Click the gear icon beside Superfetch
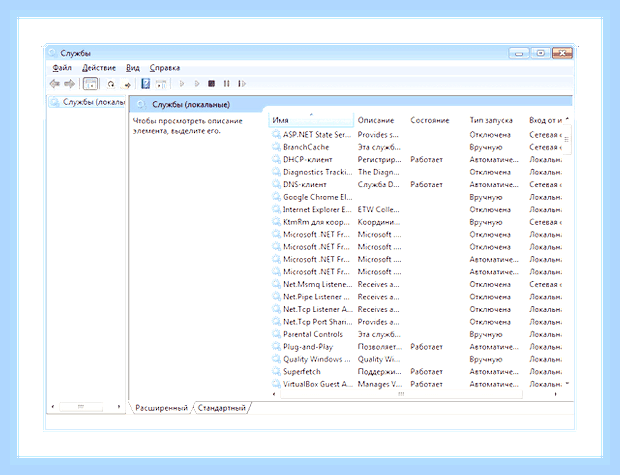This screenshot has width=620, height=475. click(276, 371)
